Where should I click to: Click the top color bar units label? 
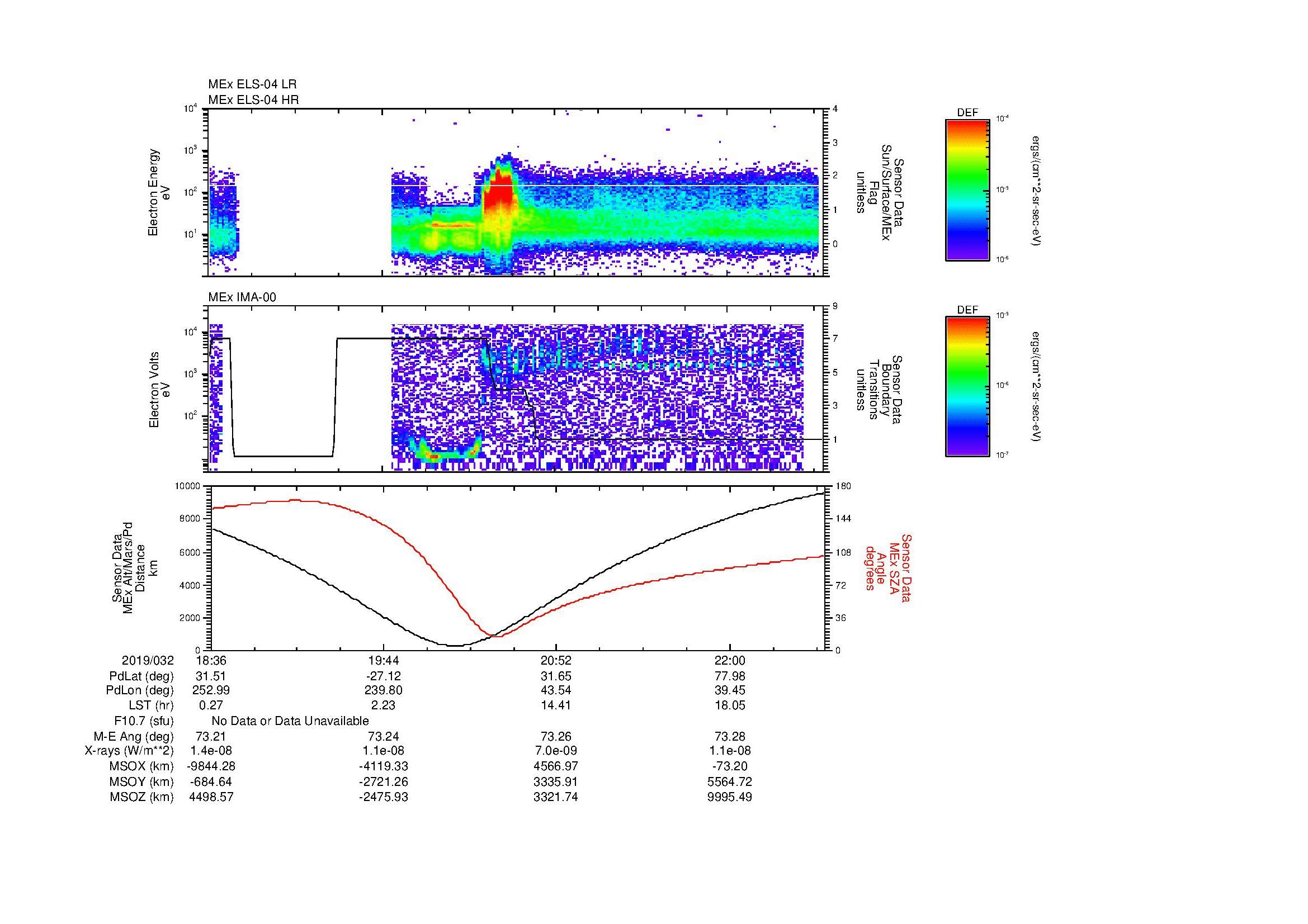1035,191
